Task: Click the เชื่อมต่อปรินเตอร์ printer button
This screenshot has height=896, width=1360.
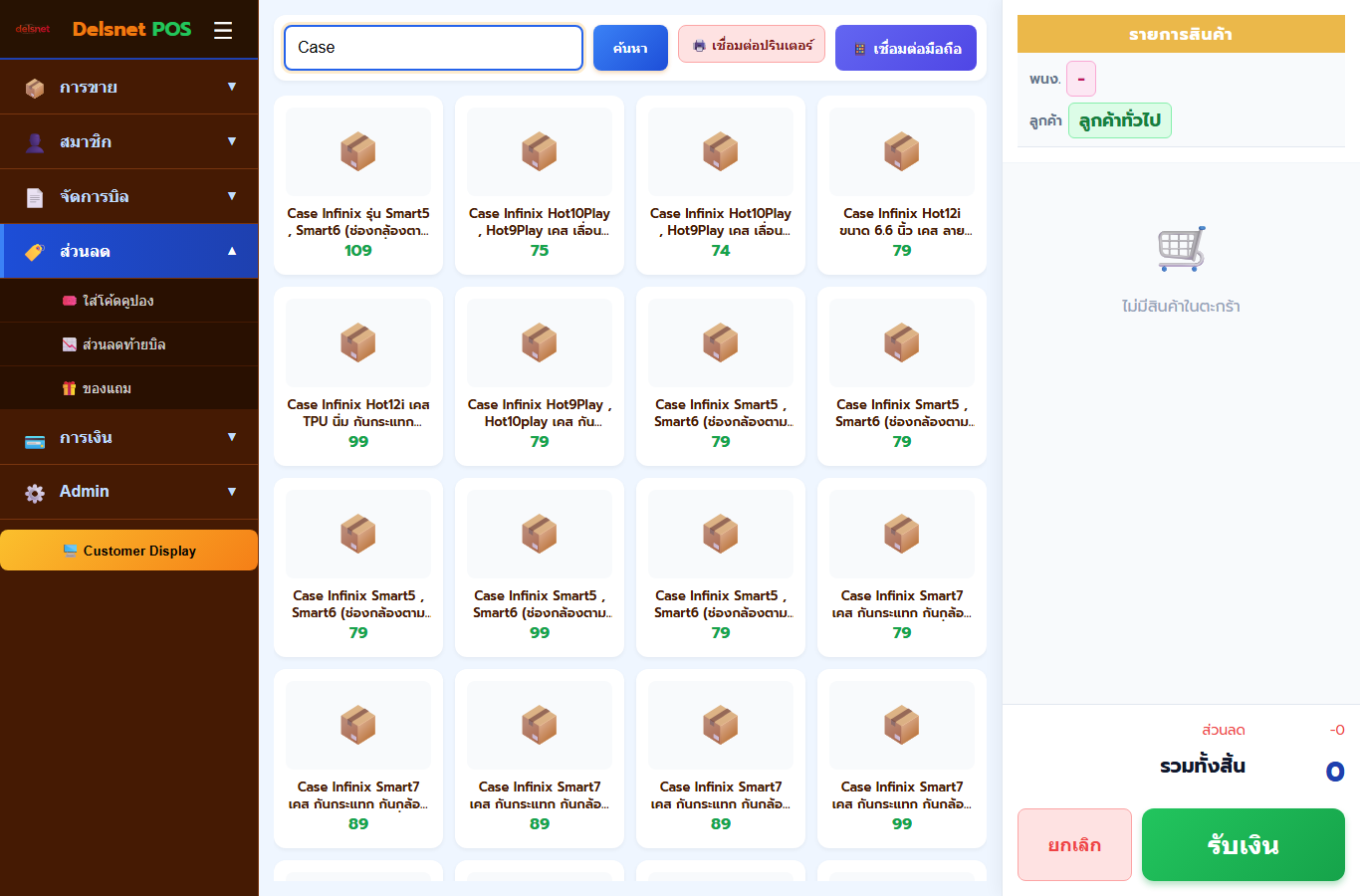Action: tap(752, 44)
